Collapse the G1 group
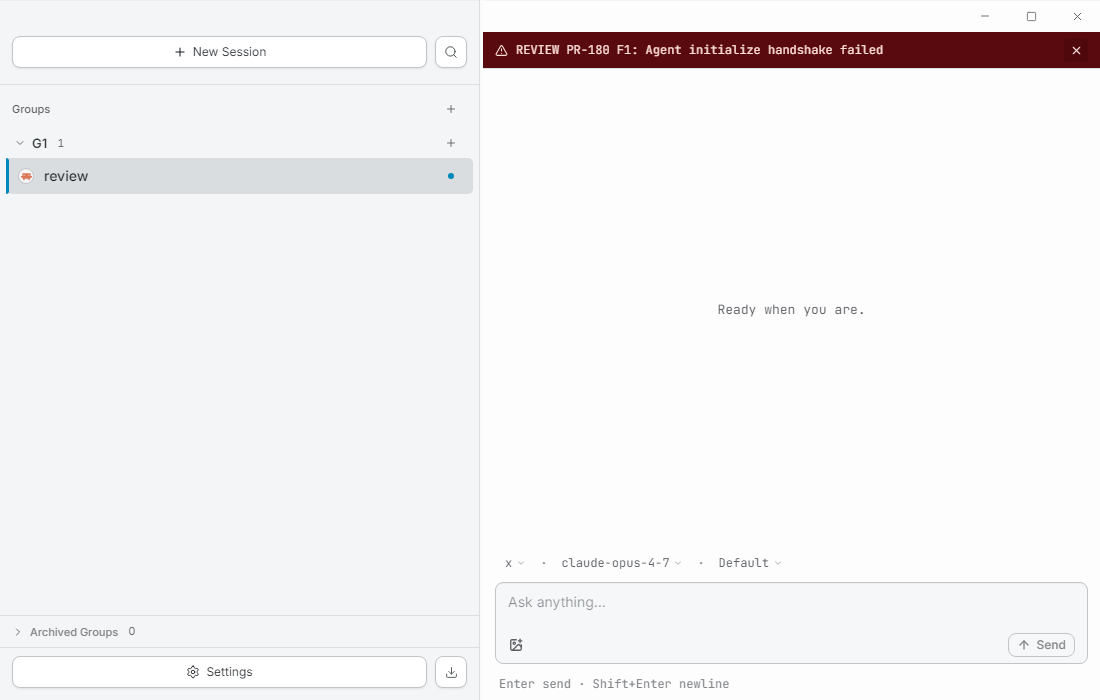Image resolution: width=1100 pixels, height=700 pixels. (18, 143)
